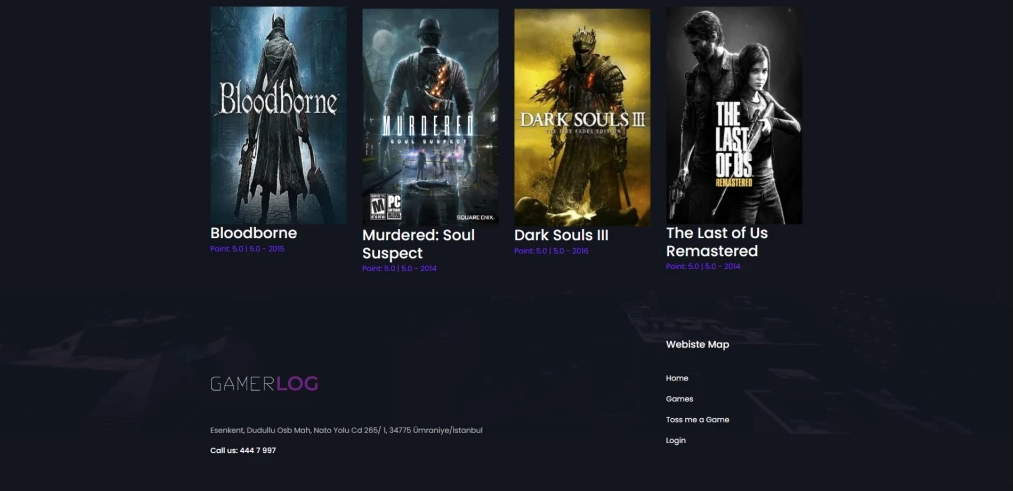Open the Toss me a Game link
The image size is (1013, 491).
click(x=698, y=419)
